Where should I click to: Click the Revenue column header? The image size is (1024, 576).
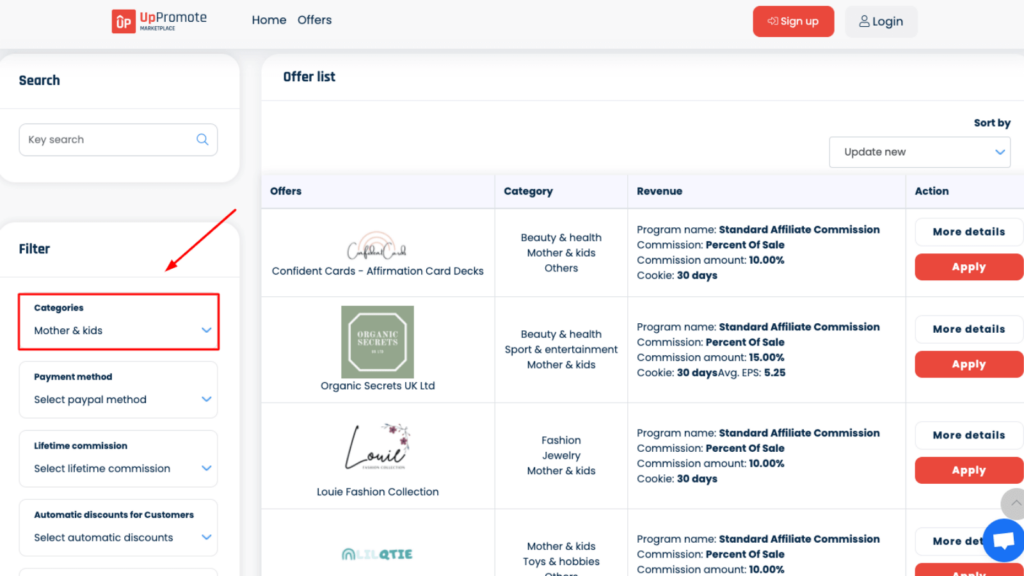point(660,191)
